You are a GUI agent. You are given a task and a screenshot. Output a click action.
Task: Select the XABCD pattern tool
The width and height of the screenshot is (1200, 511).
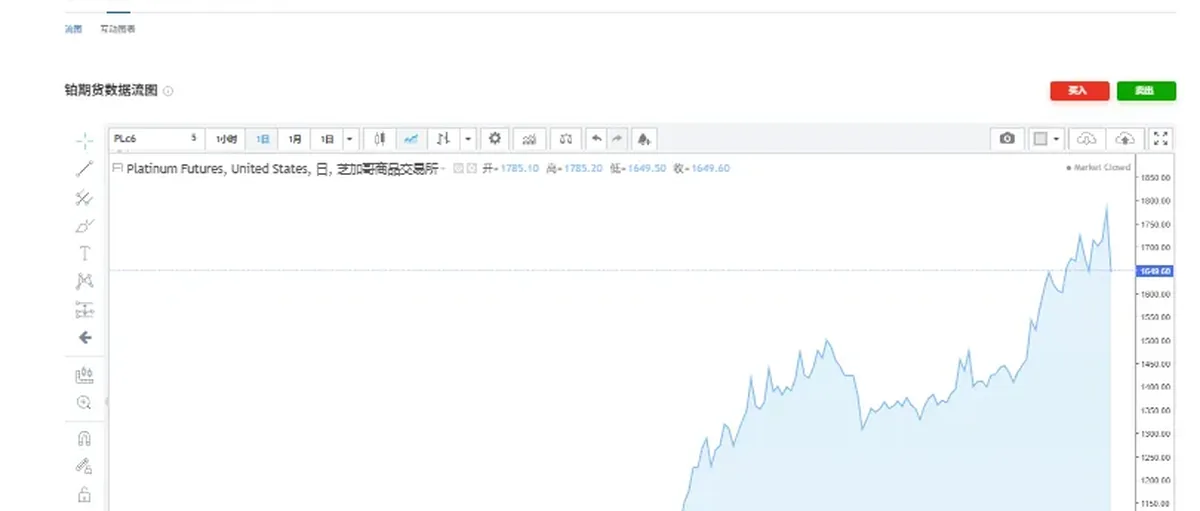85,281
